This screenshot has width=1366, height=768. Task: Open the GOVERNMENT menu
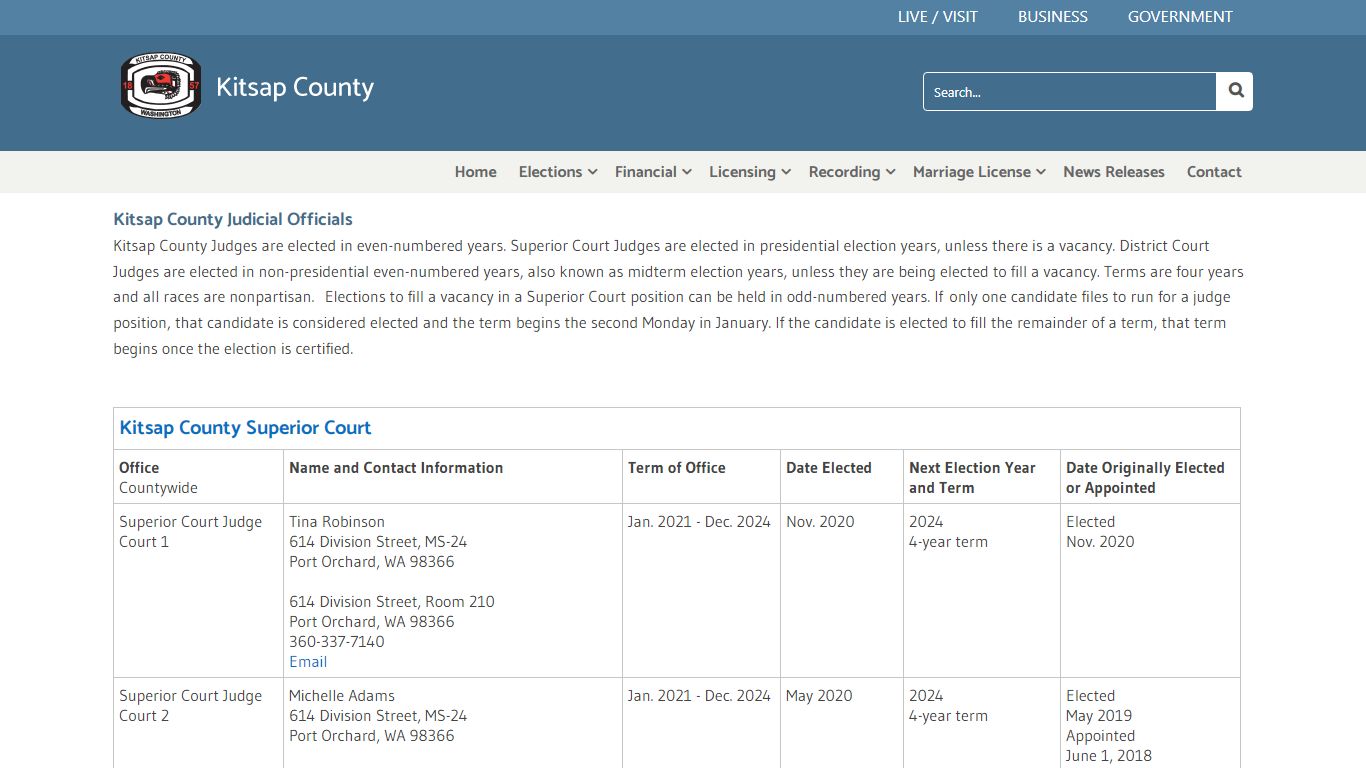[x=1180, y=17]
